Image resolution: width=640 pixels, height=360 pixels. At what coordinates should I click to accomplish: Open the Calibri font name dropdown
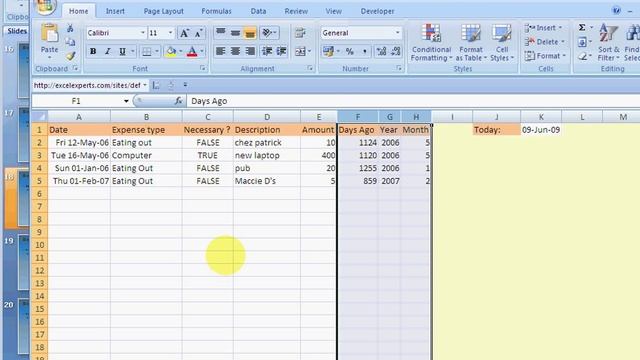[142, 33]
